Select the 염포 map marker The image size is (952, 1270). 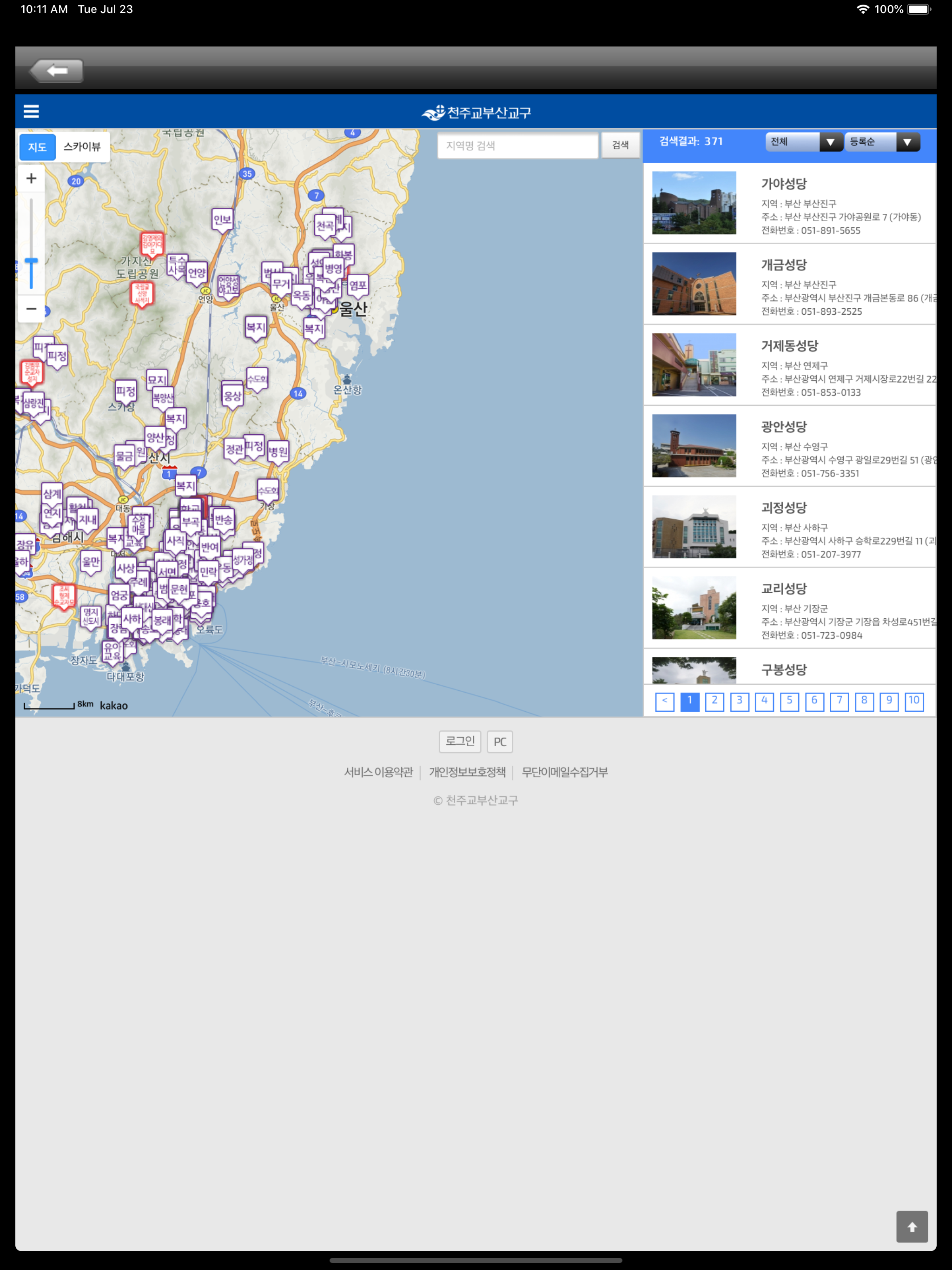[x=358, y=286]
